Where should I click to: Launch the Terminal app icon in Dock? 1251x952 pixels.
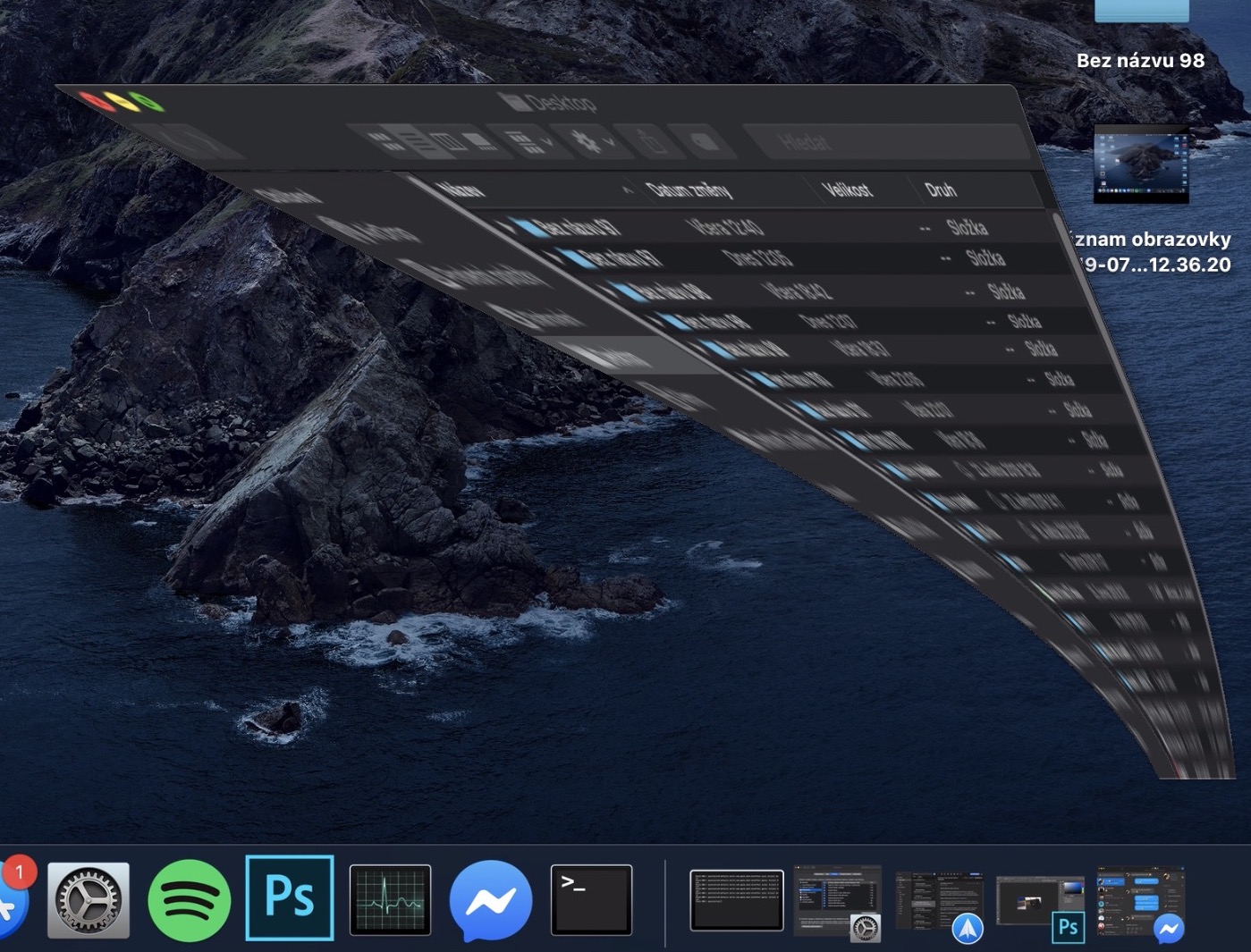[592, 899]
